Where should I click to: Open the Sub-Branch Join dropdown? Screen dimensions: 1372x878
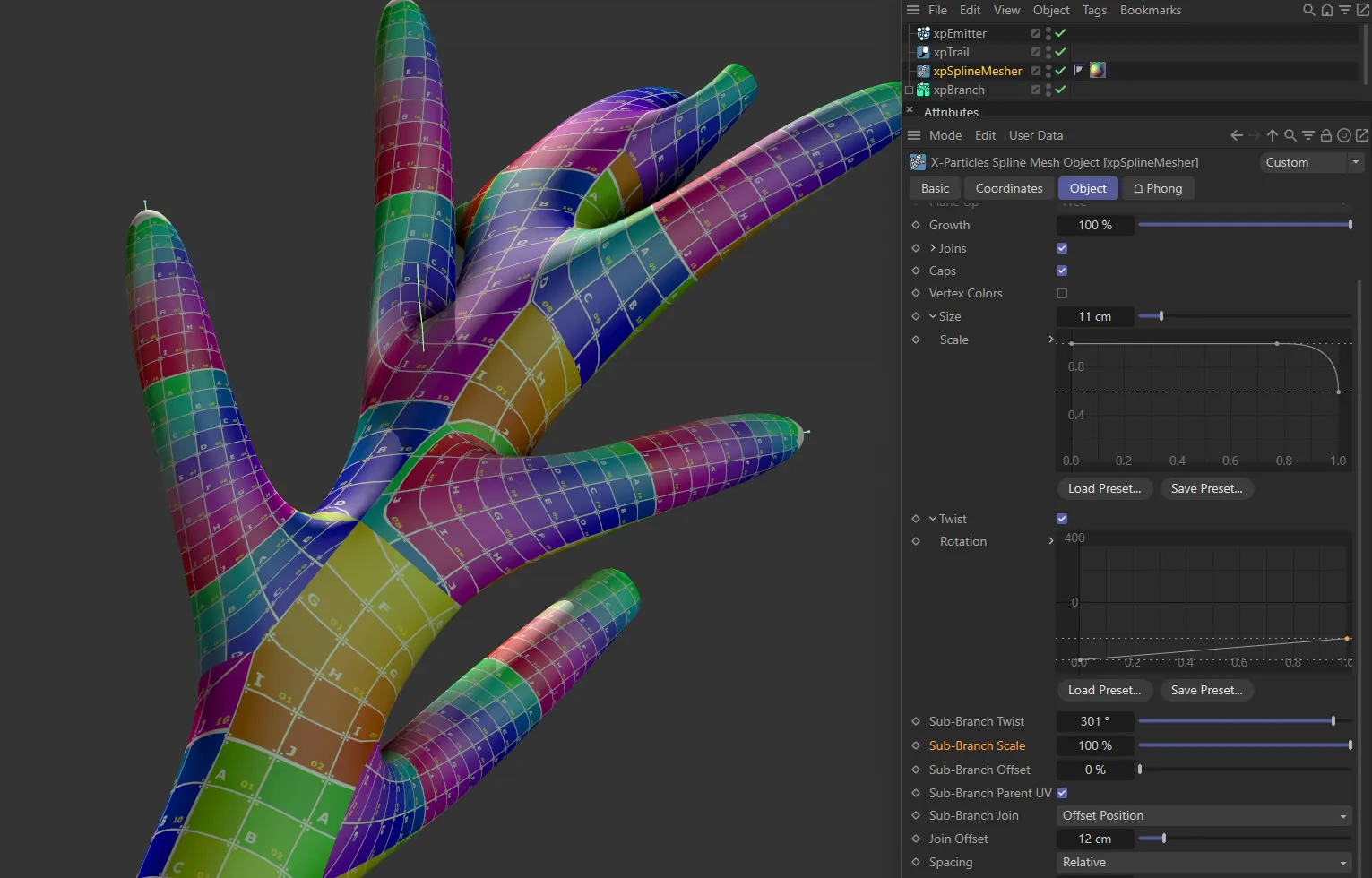pos(1204,815)
